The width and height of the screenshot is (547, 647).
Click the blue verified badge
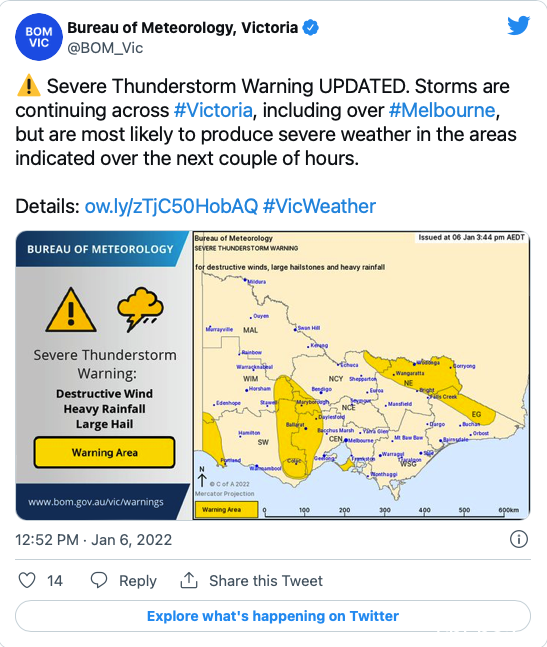(311, 28)
